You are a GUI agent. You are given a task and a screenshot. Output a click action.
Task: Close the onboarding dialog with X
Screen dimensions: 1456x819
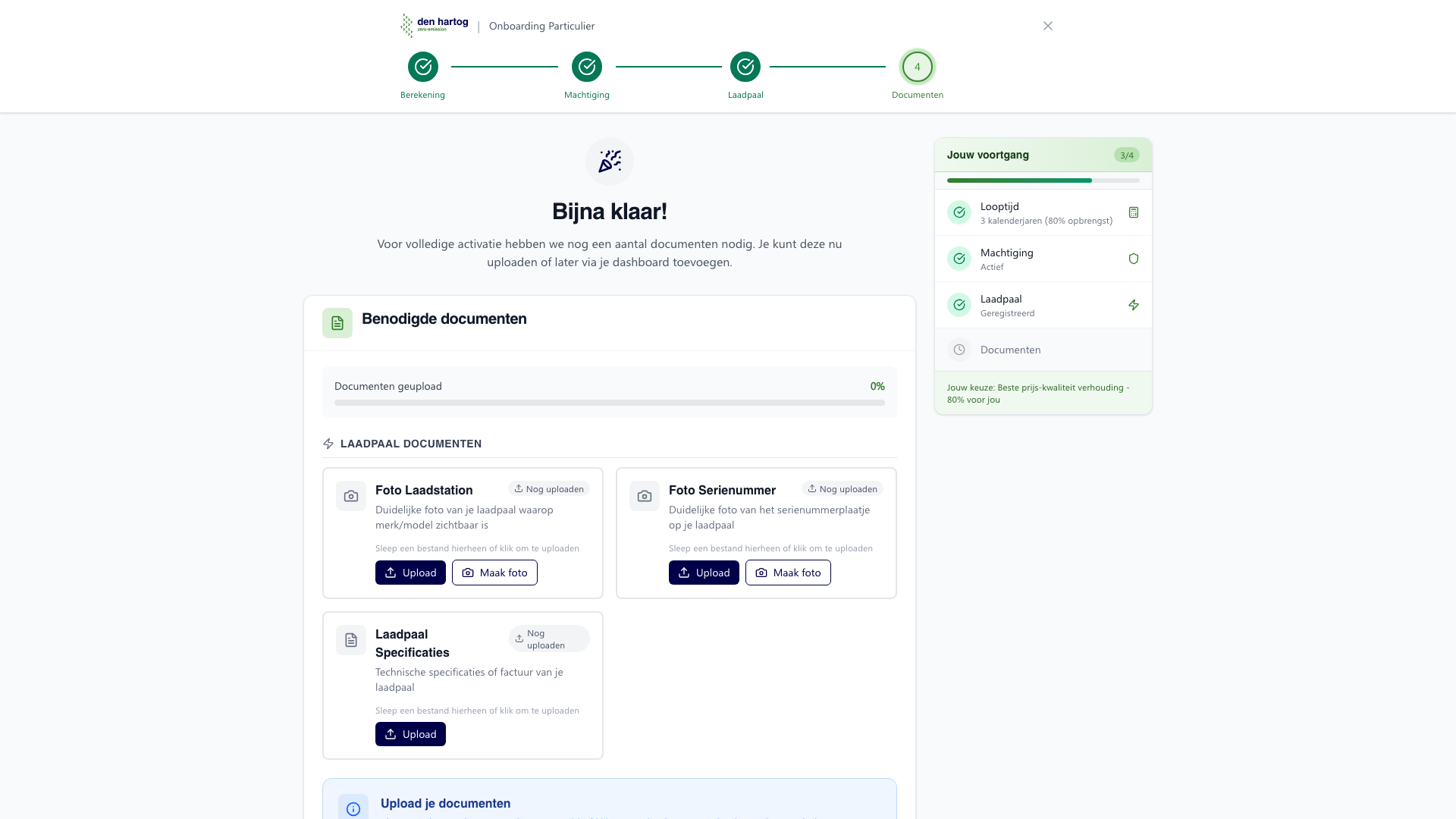tap(1047, 26)
